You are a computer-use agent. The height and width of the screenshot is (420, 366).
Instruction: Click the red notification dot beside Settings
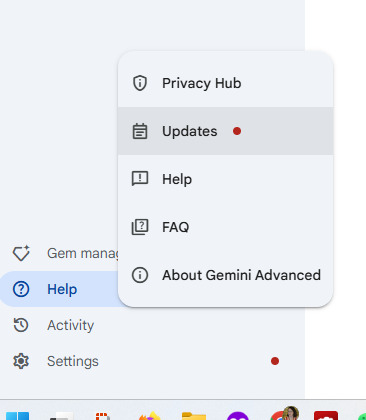click(x=275, y=361)
